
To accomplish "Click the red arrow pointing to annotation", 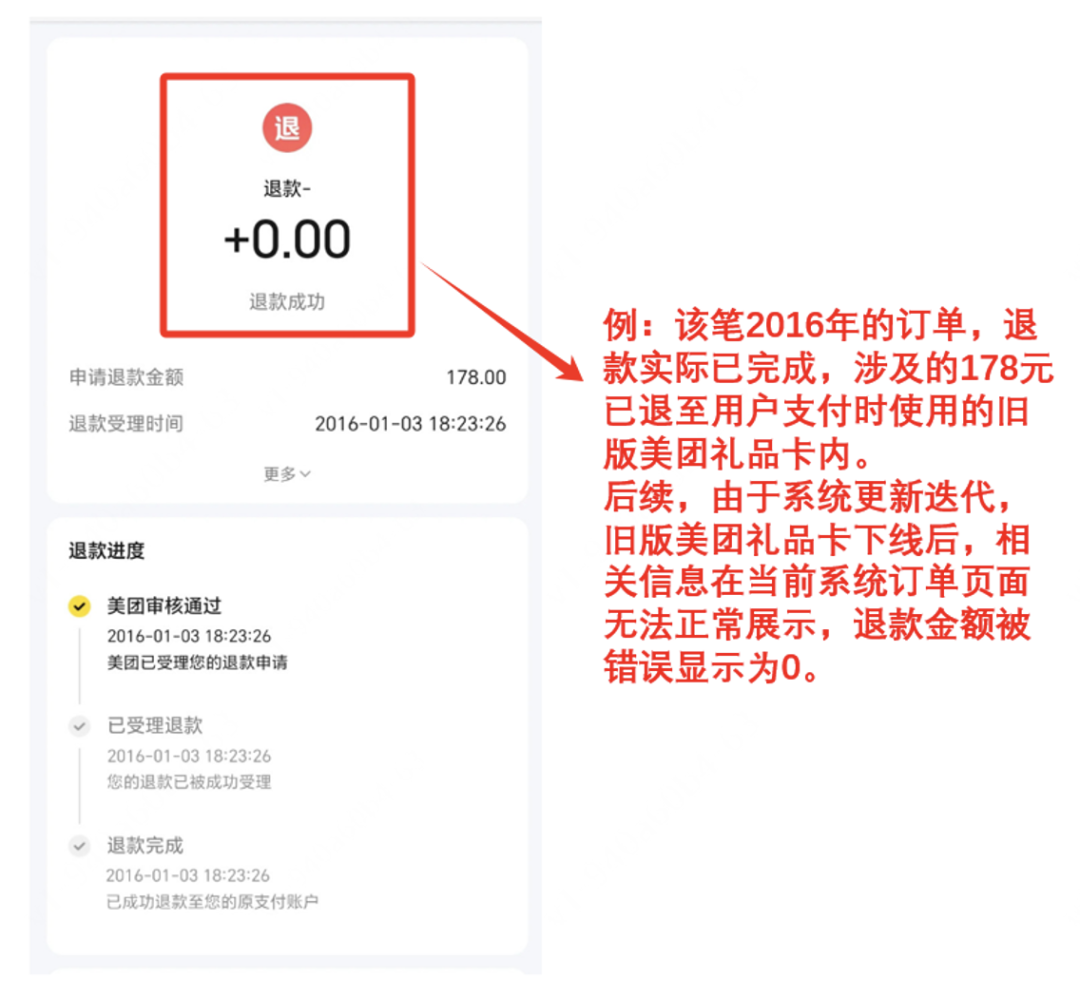I will pyautogui.click(x=502, y=322).
